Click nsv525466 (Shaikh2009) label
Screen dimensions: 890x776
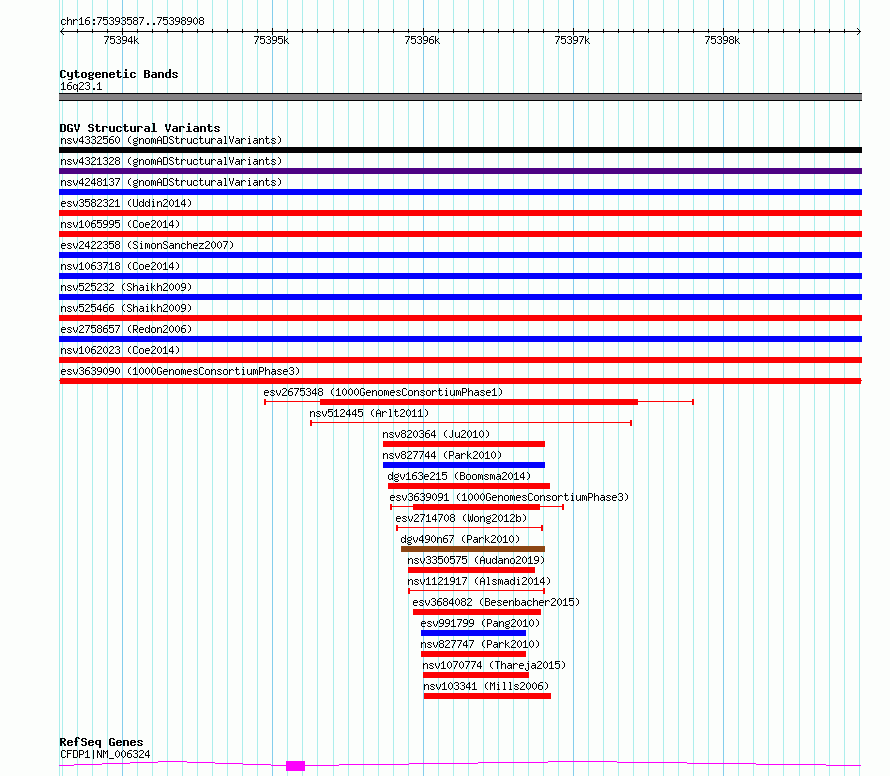[x=126, y=308]
